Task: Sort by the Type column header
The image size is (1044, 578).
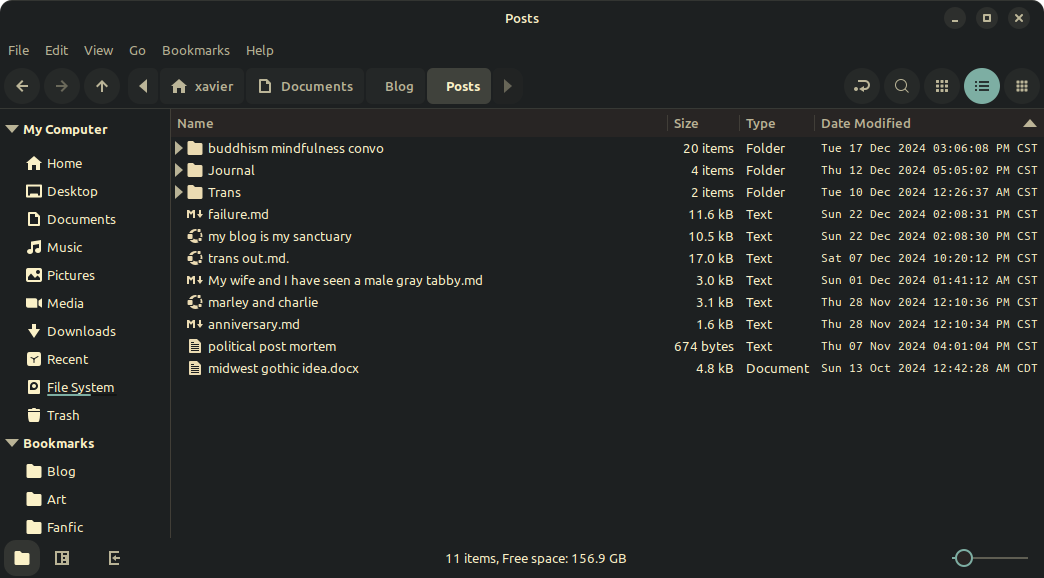Action: (x=778, y=123)
